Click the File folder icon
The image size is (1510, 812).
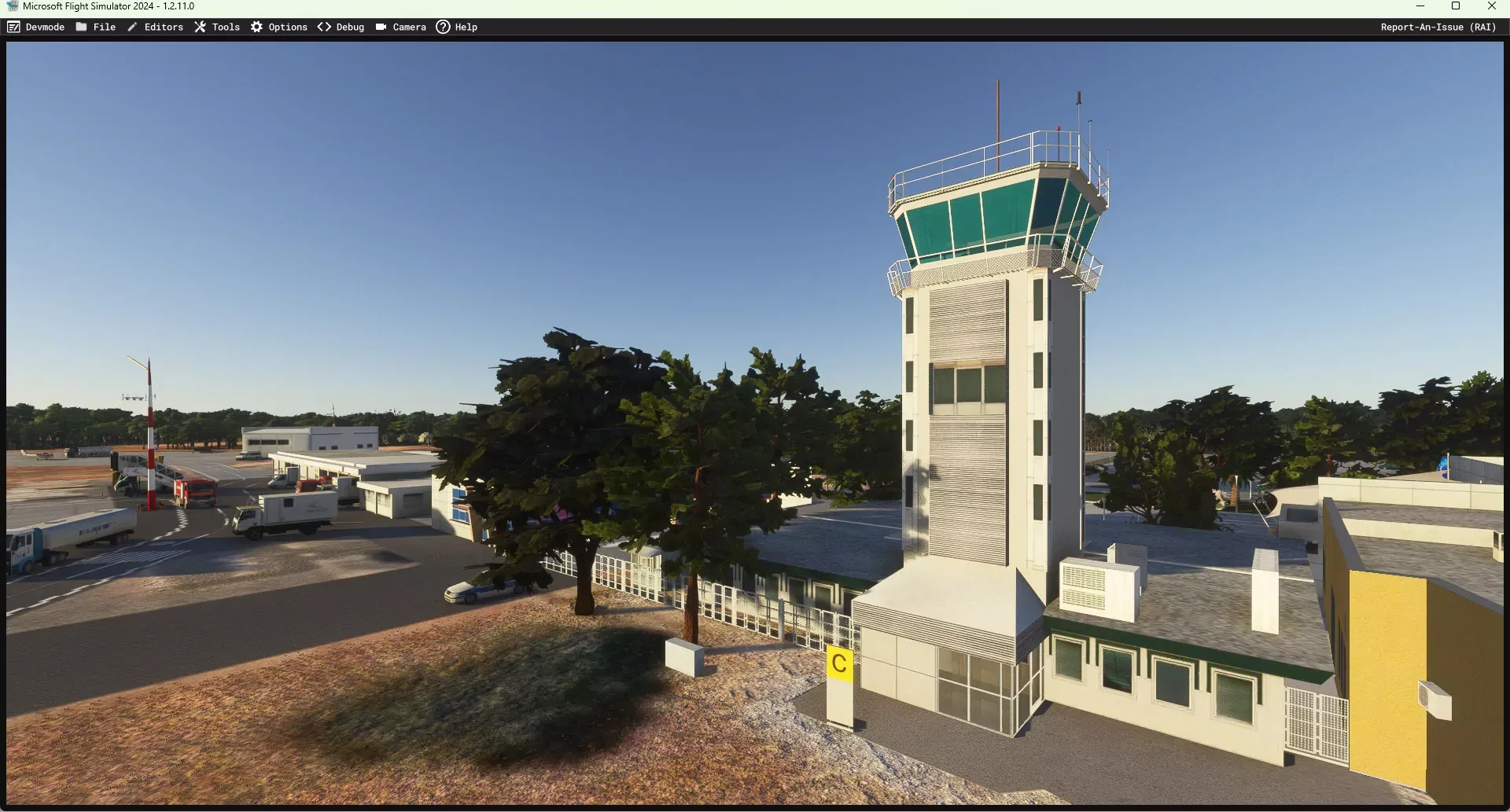click(x=81, y=27)
